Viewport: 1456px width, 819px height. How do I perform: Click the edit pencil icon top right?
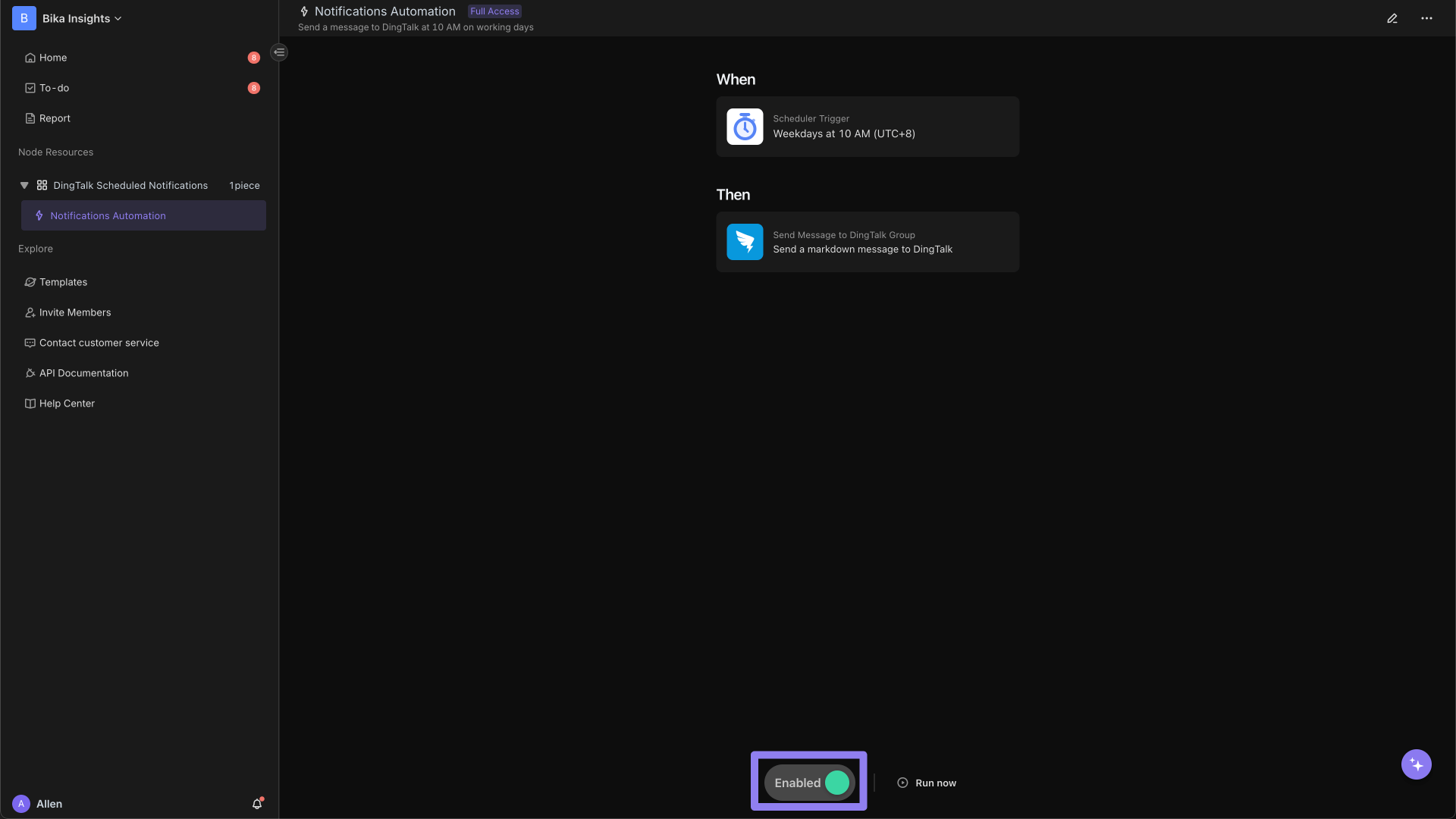coord(1392,18)
